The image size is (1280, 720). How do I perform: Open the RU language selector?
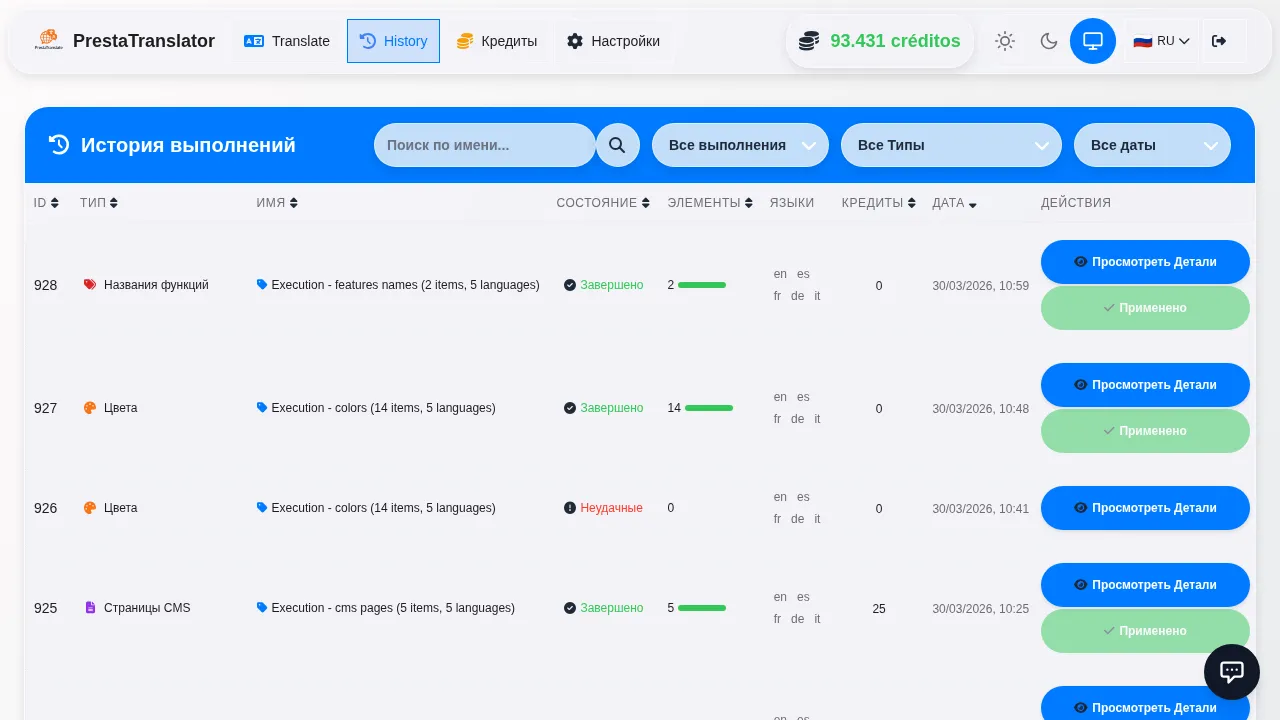click(x=1161, y=41)
